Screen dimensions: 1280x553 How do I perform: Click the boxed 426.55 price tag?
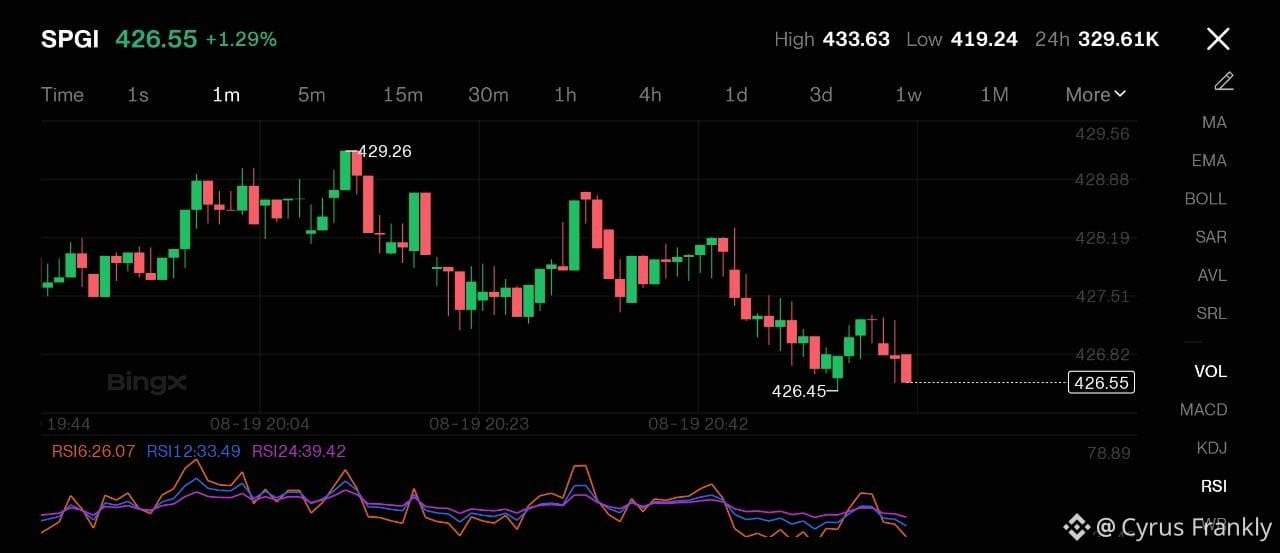click(1101, 382)
